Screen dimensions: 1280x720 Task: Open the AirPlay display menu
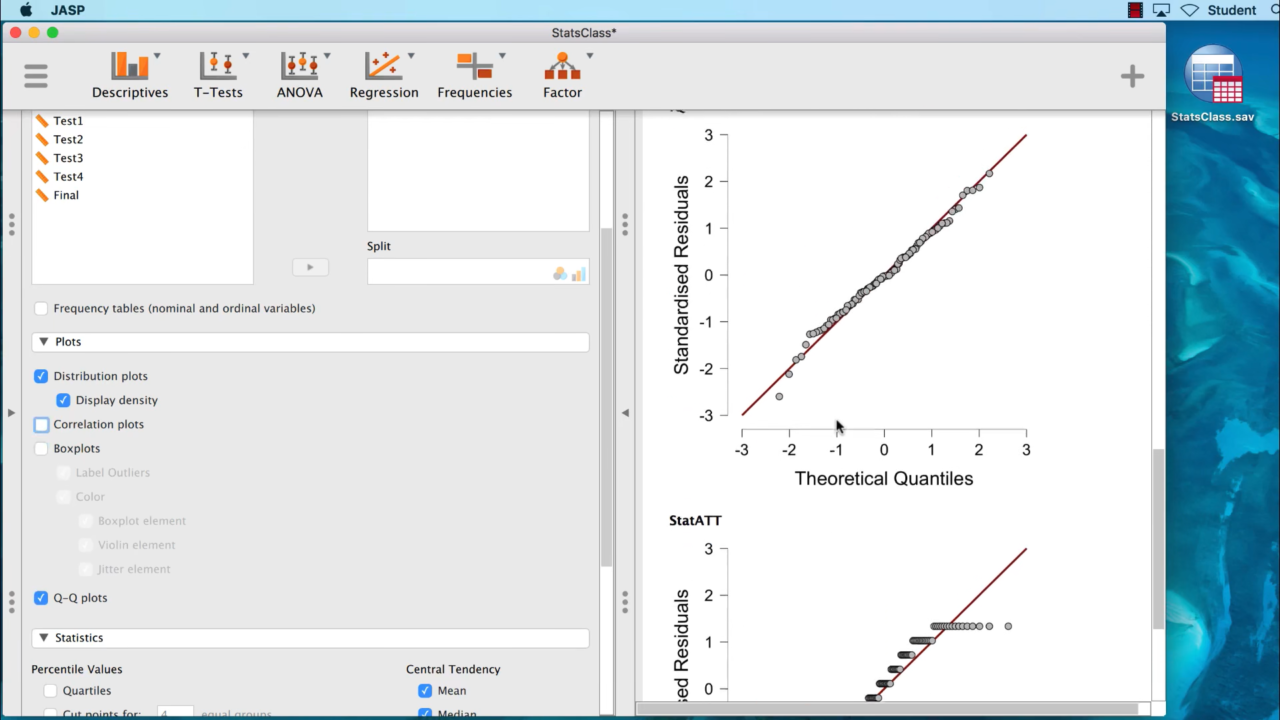(x=1161, y=10)
